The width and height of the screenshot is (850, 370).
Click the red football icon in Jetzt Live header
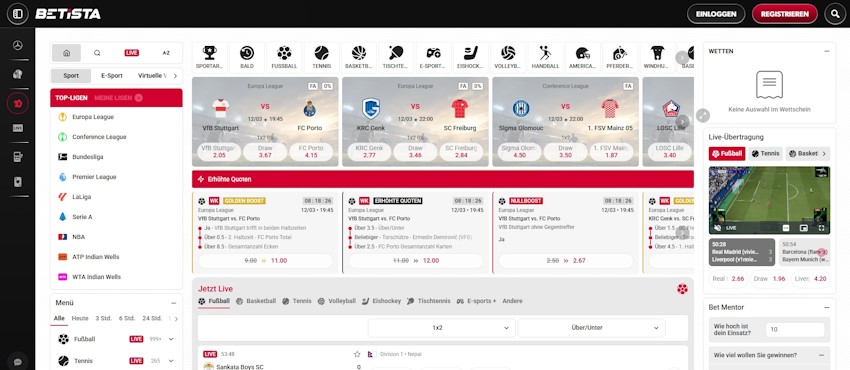(x=682, y=289)
